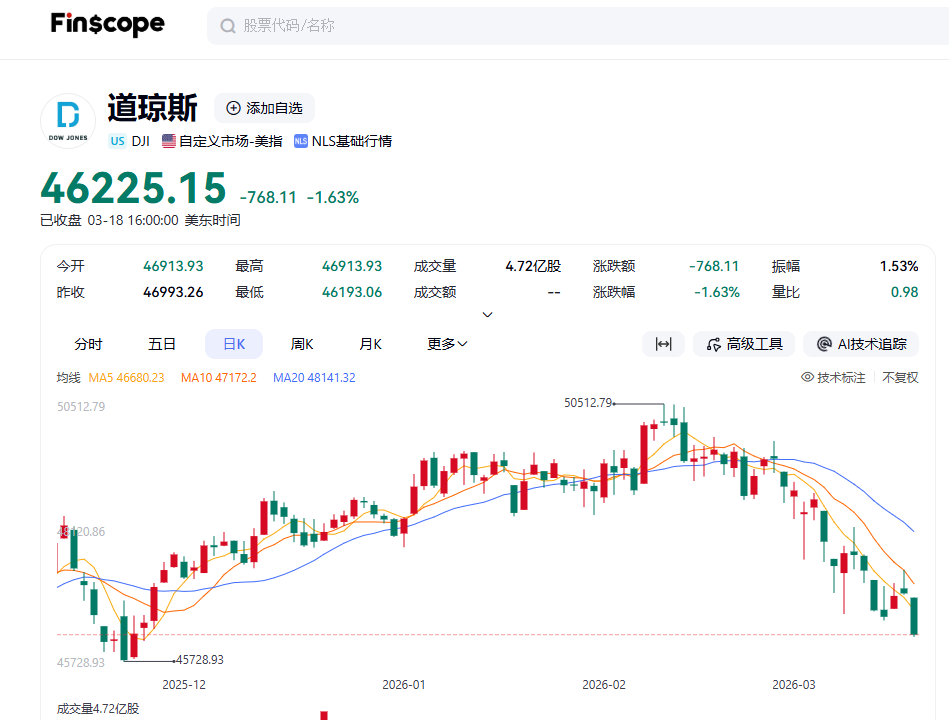
Task: Open AI技术追踪 tracking
Action: 861,344
